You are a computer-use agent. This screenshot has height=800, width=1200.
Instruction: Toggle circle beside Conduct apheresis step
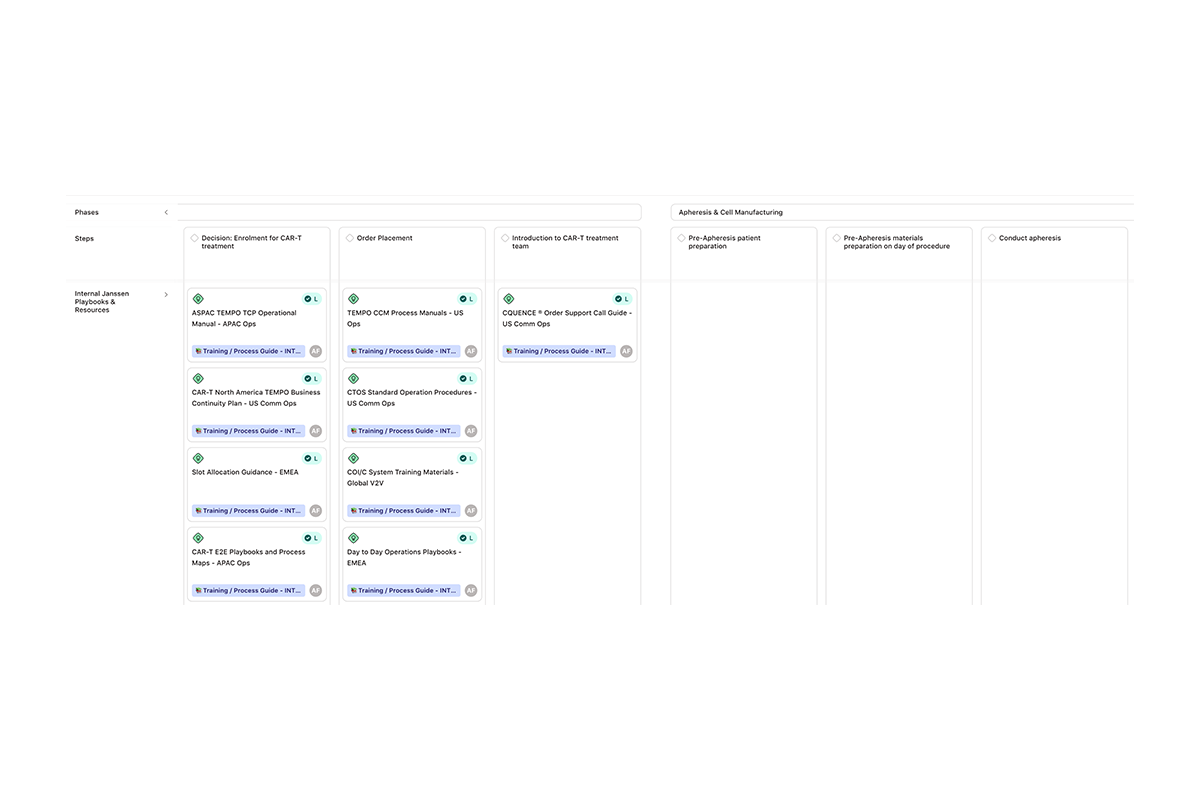pos(992,239)
